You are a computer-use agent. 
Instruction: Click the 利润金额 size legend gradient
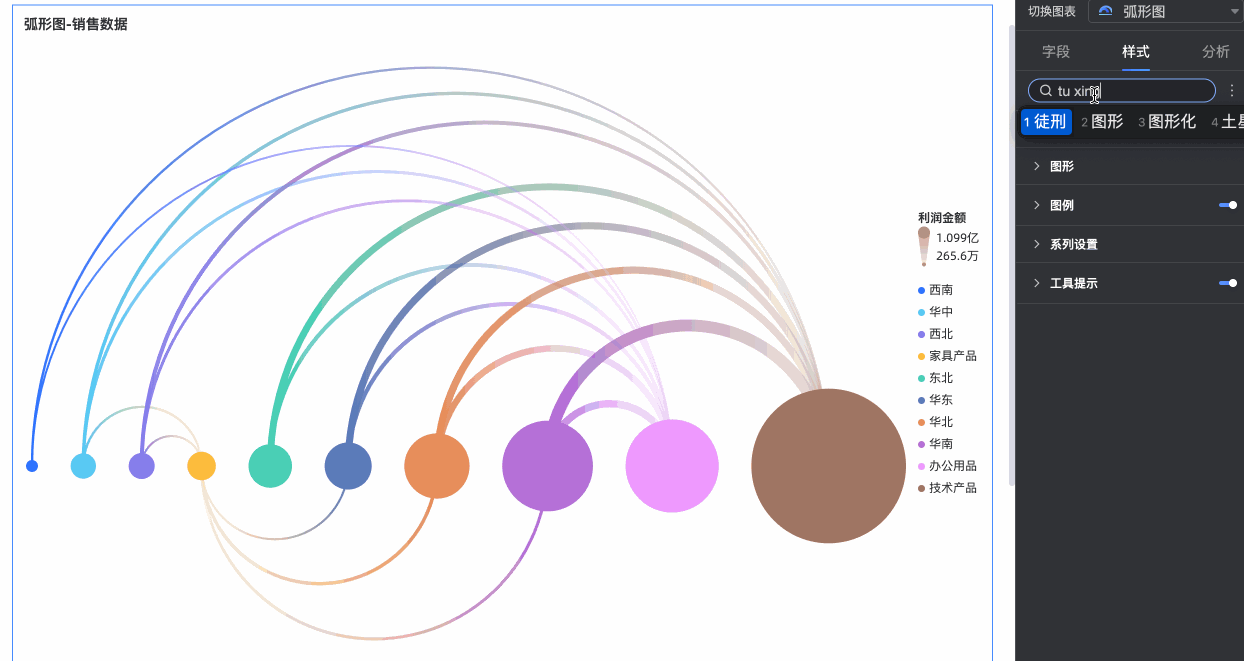tap(924, 246)
